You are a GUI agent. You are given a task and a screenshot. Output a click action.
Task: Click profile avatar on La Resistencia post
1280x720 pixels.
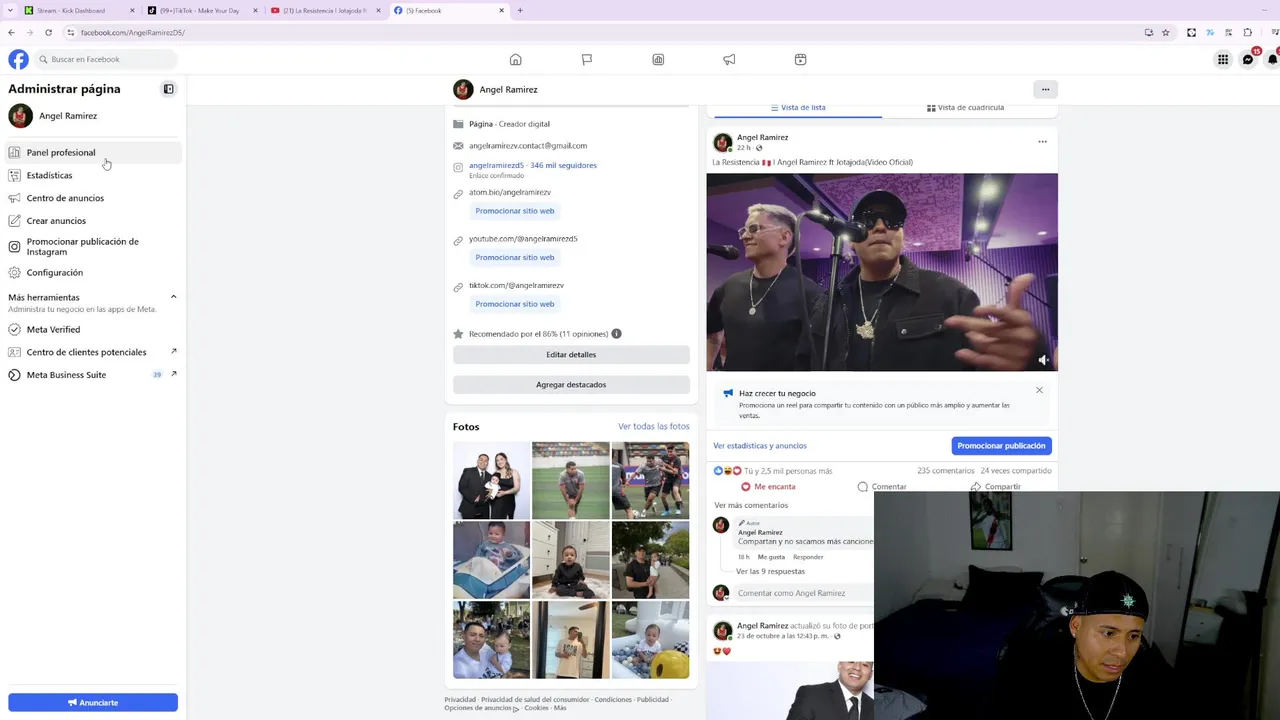(722, 141)
